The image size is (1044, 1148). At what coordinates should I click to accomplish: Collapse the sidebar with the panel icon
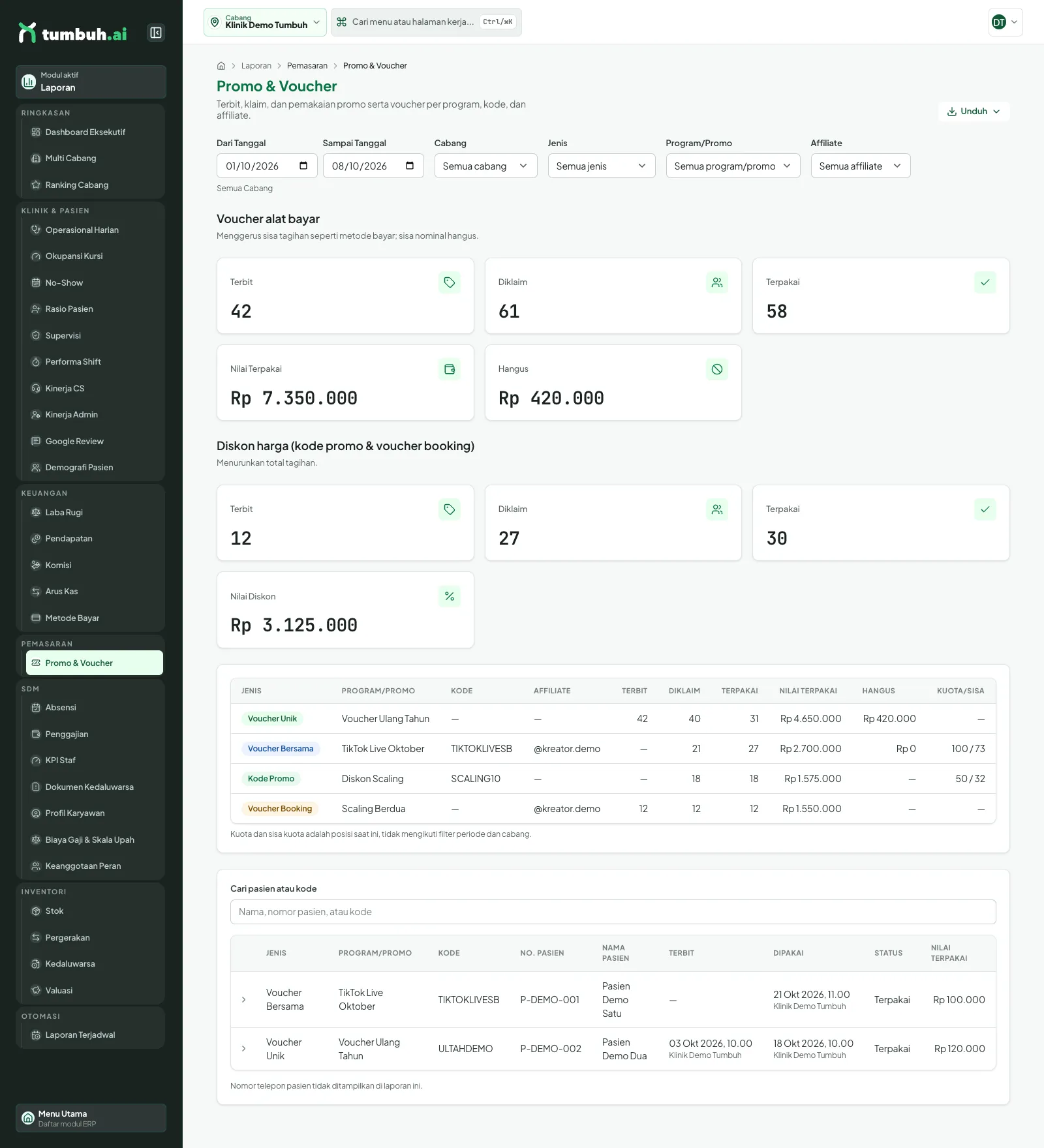click(x=156, y=33)
